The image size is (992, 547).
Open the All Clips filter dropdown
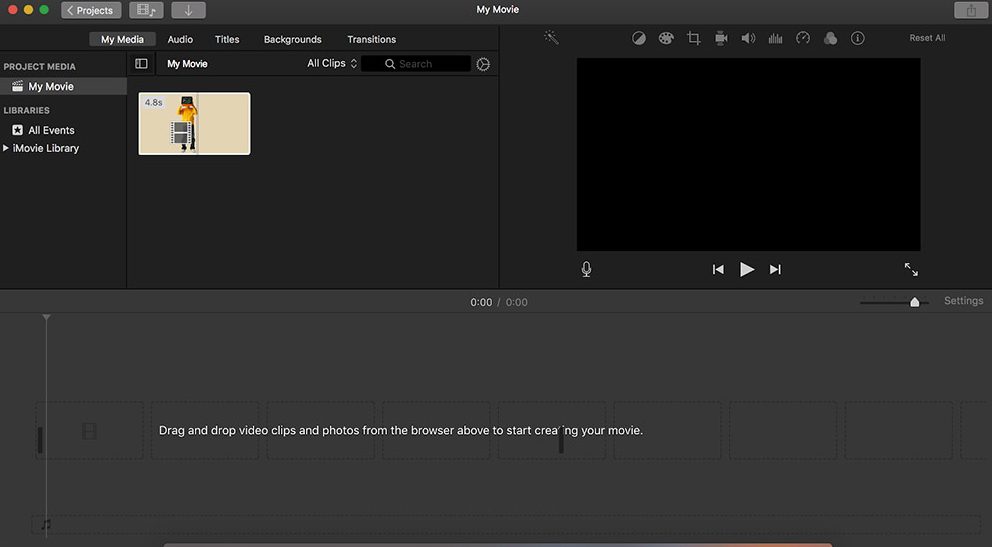[332, 63]
